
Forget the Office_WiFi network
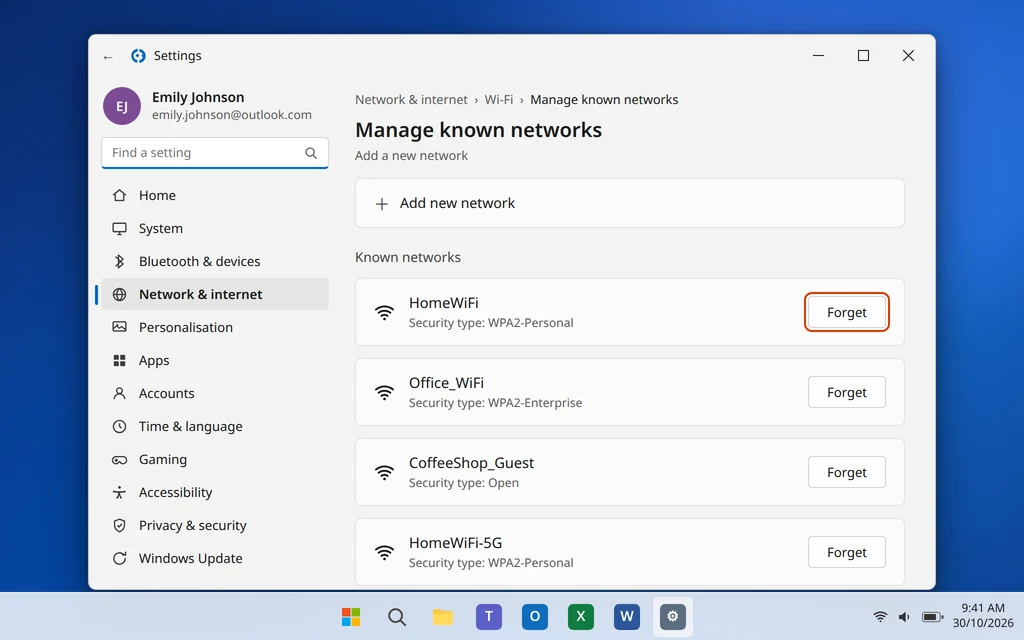coord(846,392)
